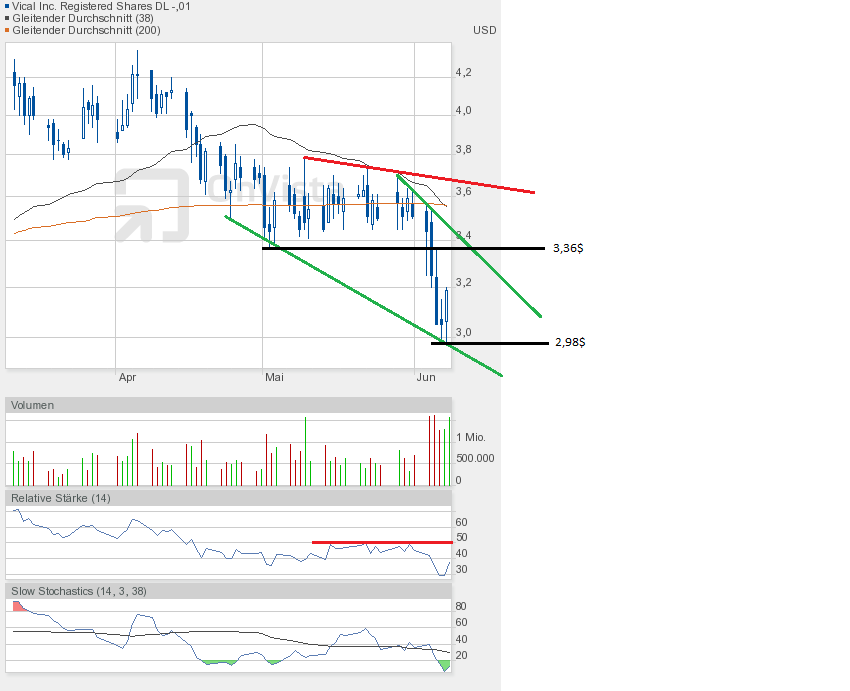850x691 pixels.
Task: Click the green oversold area at stochastics right edge
Action: tap(445, 665)
